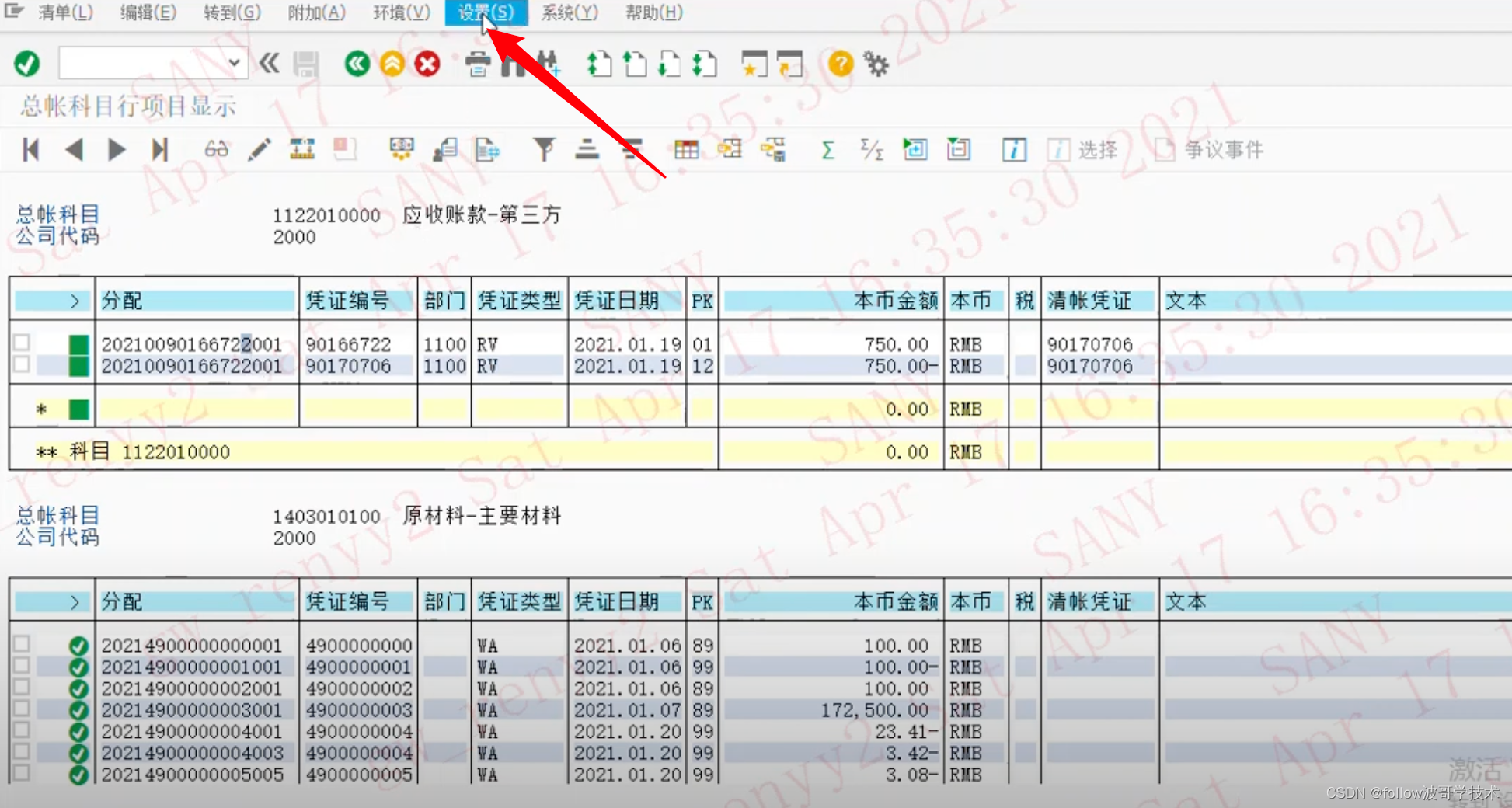Collapse the command field with double-chevron
The width and height of the screenshot is (1512, 808).
(x=270, y=63)
